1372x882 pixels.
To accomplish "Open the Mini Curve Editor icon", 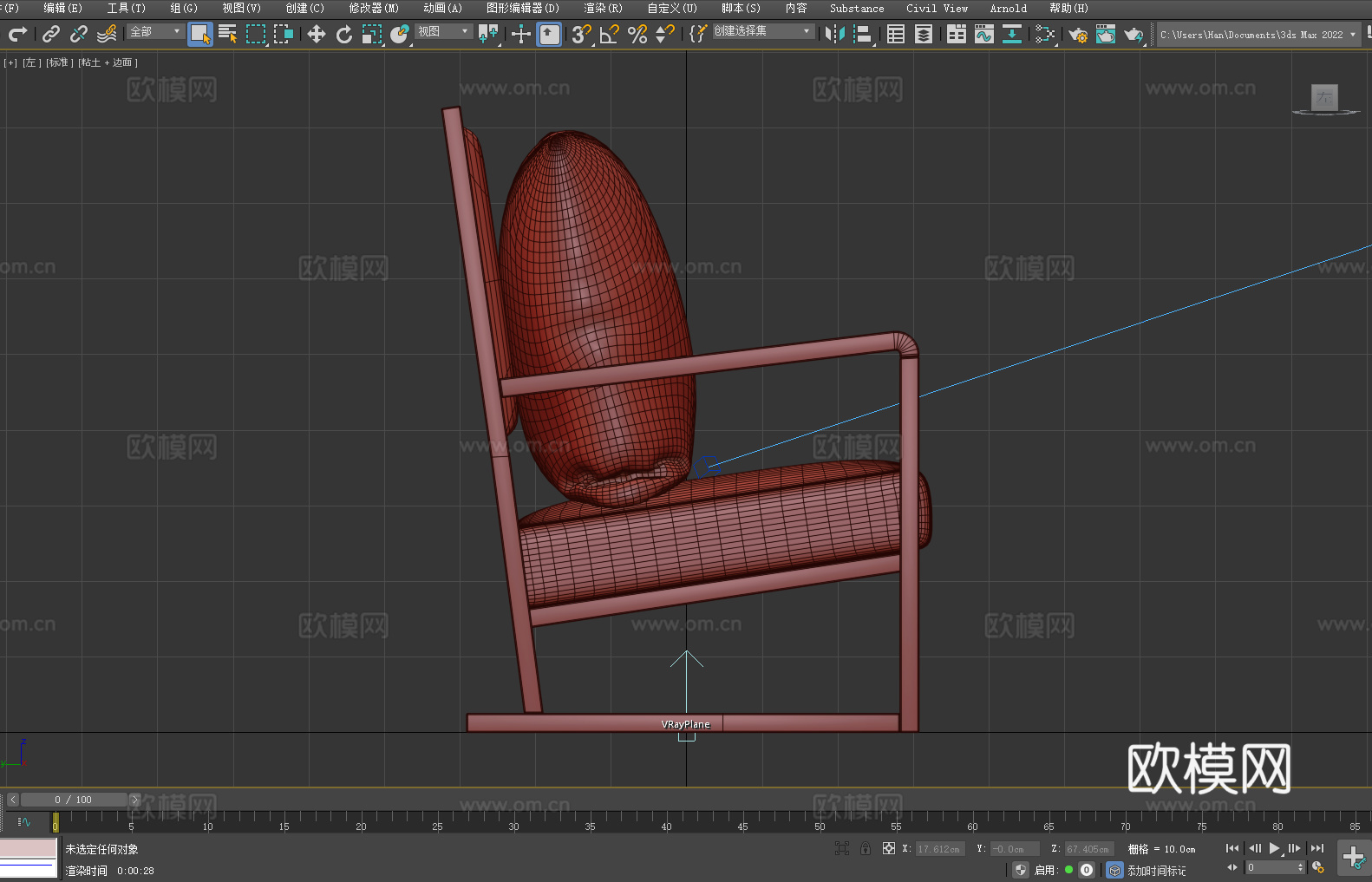I will [24, 821].
